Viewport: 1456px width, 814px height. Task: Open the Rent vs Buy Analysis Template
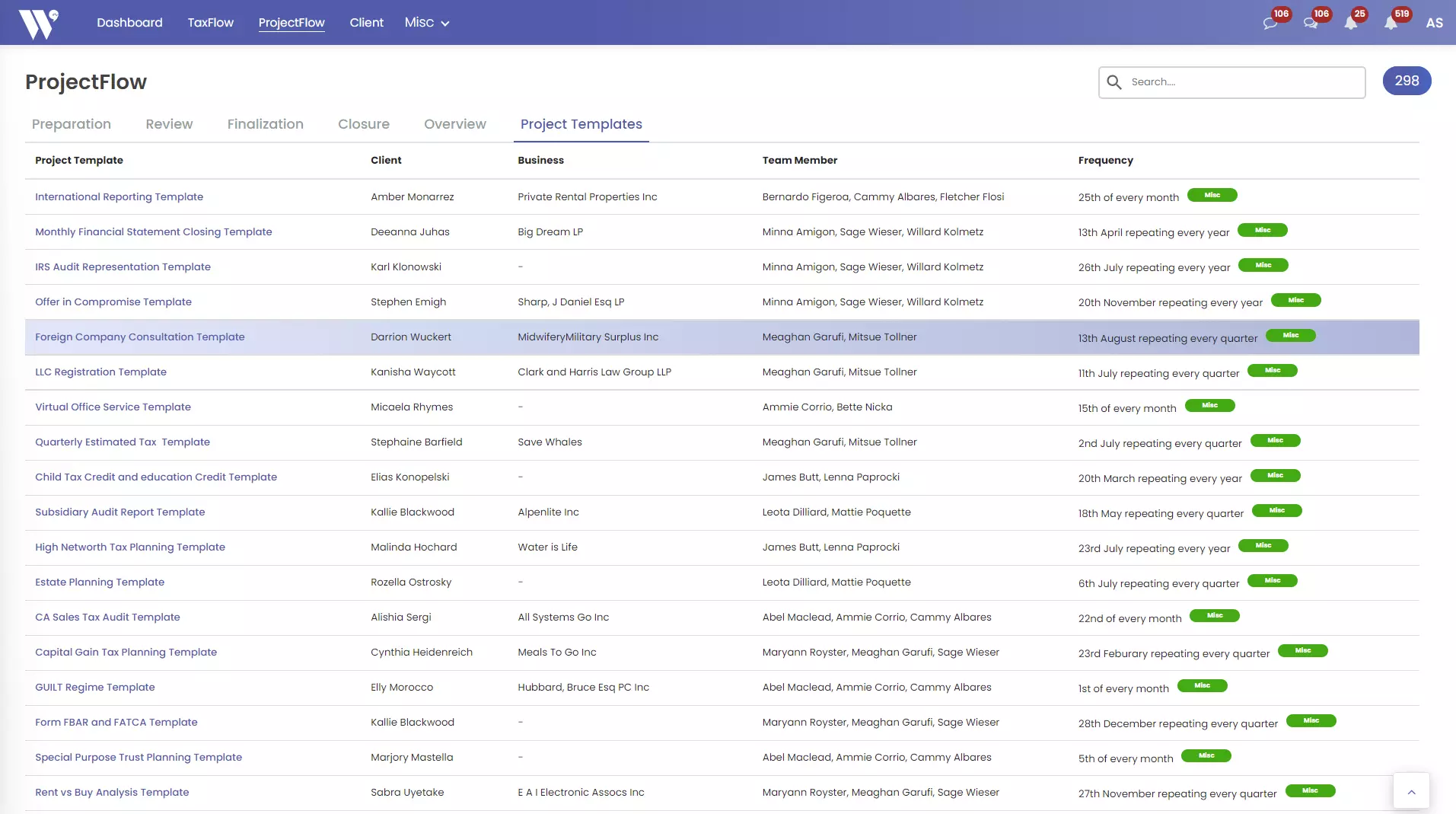pyautogui.click(x=111, y=792)
